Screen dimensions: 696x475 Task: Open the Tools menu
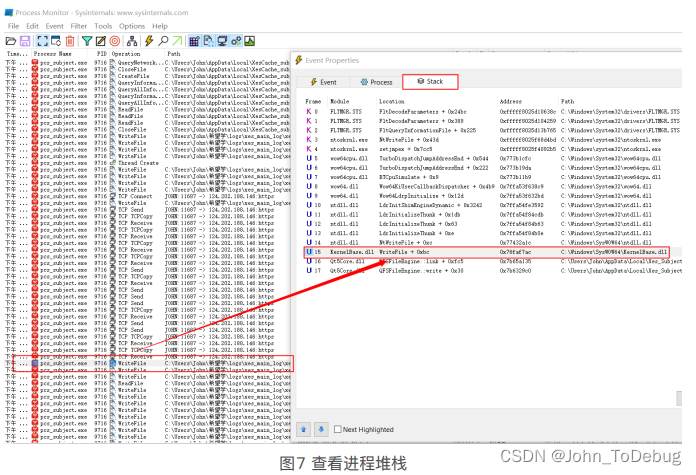click(103, 26)
